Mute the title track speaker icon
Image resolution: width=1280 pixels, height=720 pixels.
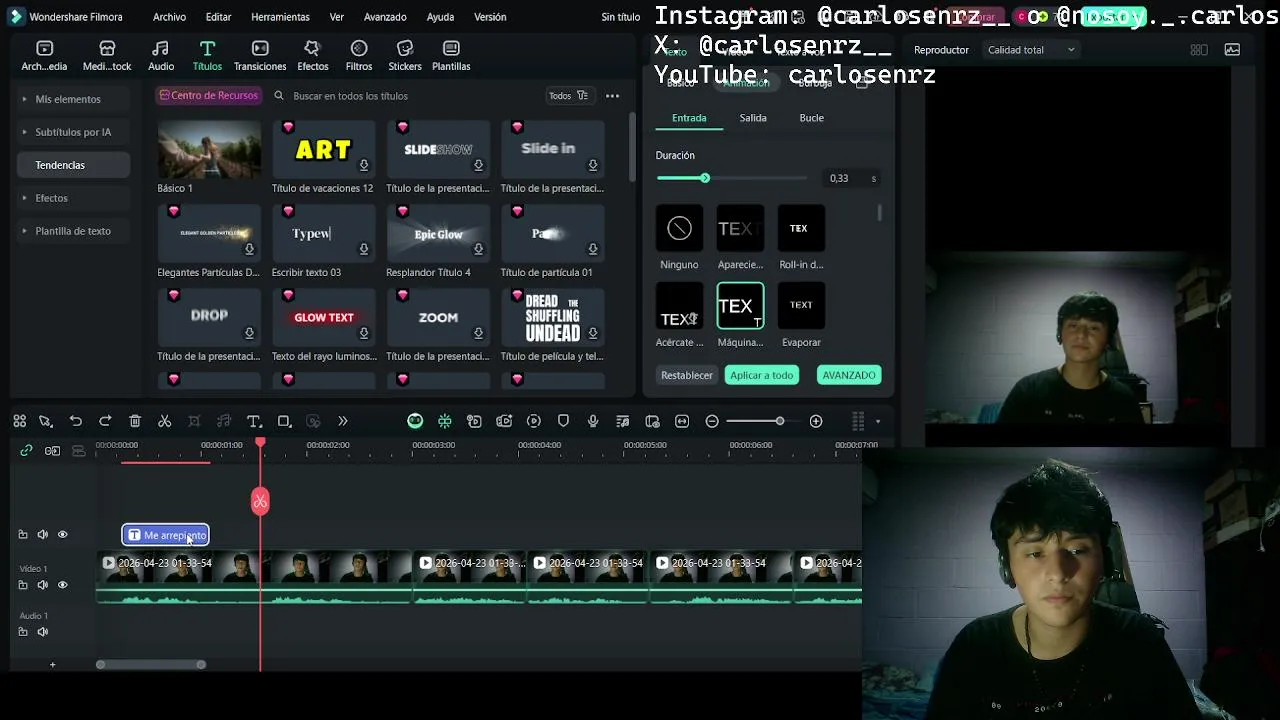[x=42, y=535]
